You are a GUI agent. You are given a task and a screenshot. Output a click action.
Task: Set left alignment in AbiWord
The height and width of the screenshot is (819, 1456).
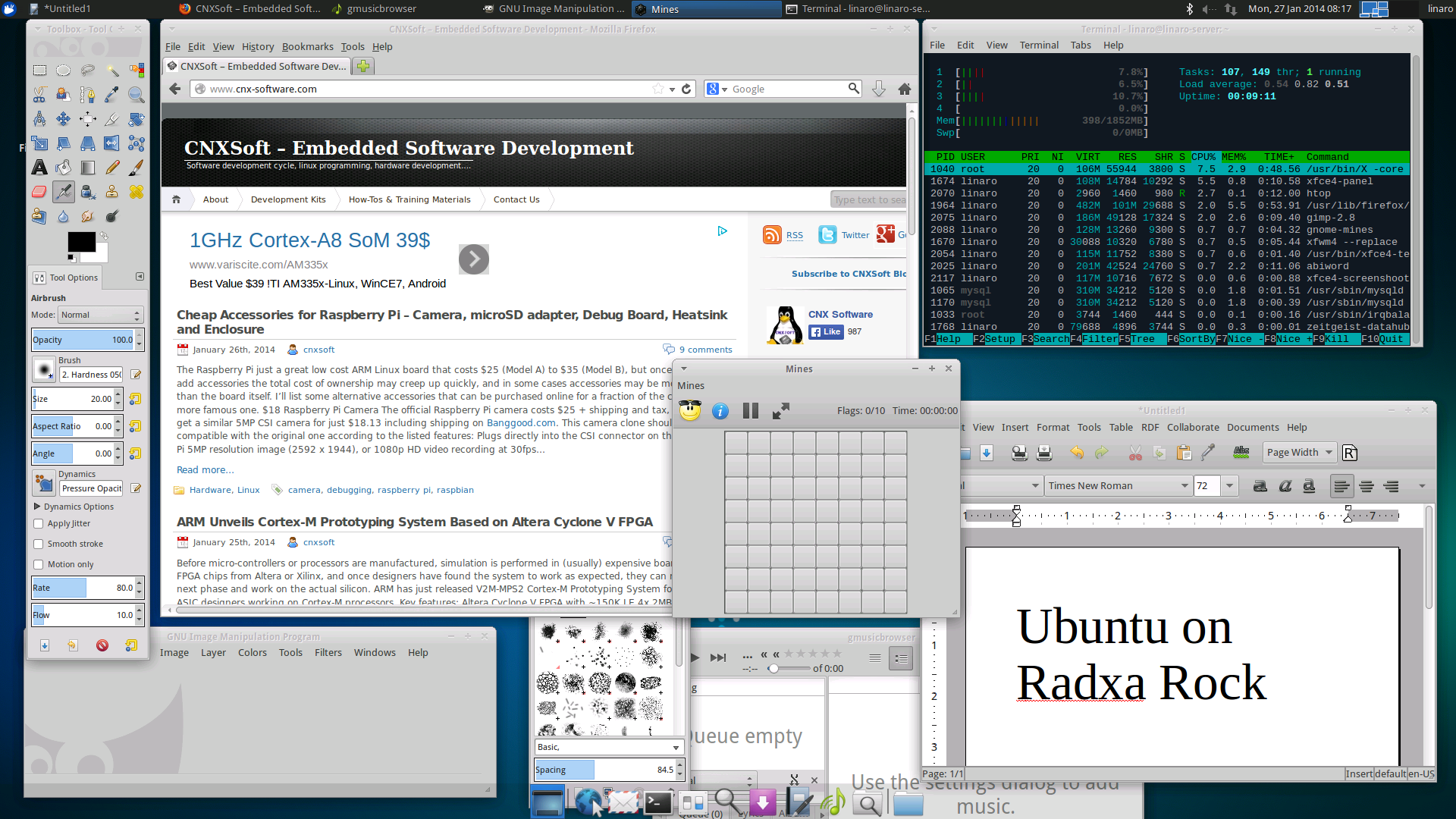pos(1342,486)
